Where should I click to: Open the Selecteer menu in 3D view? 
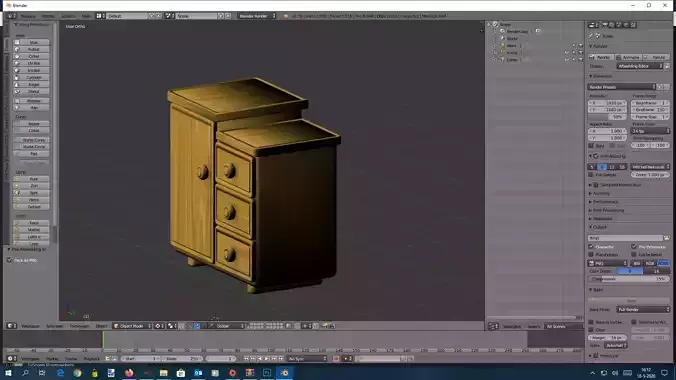(x=55, y=326)
